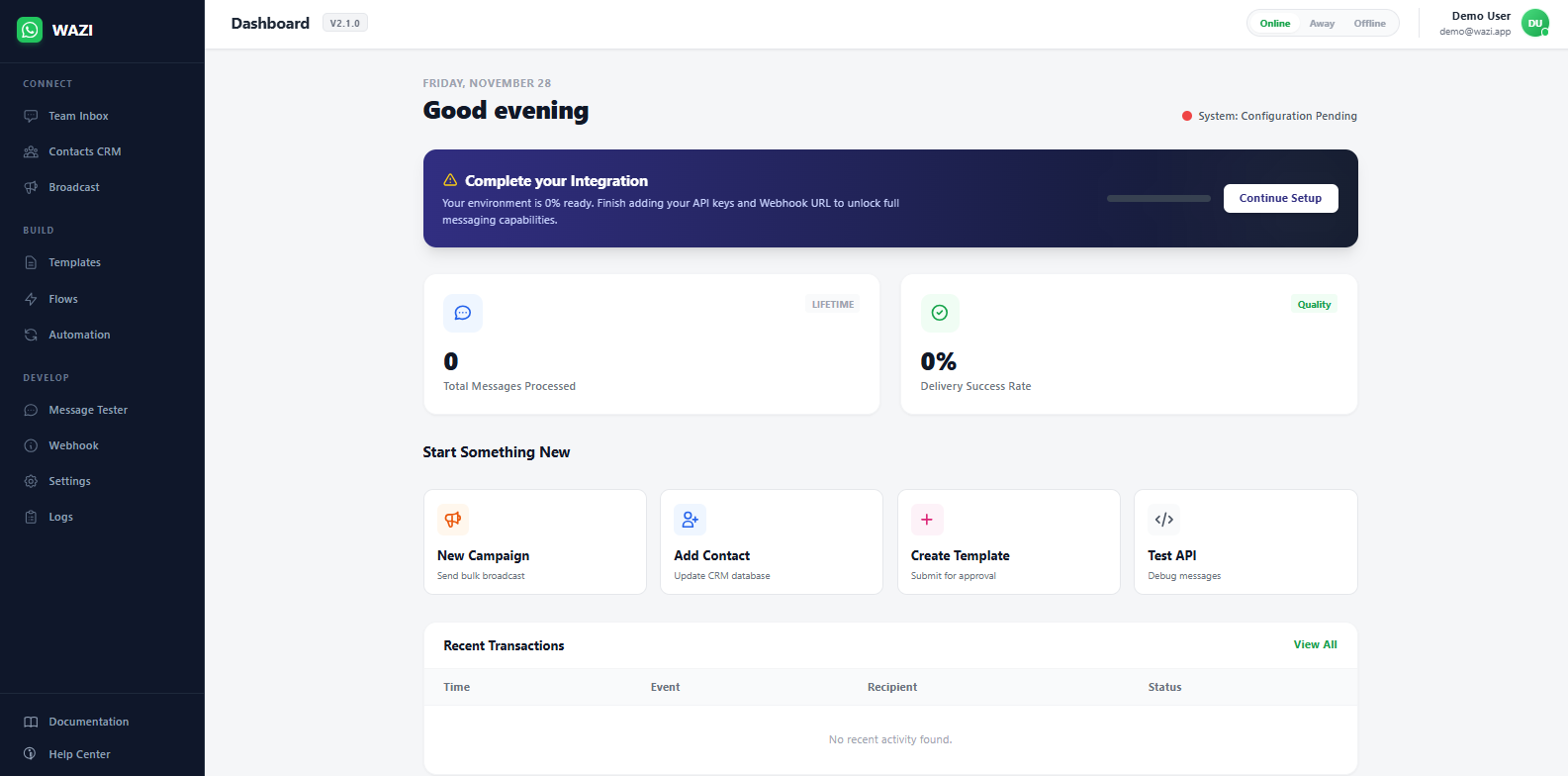1568x776 pixels.
Task: Click the New Campaign megaphone icon
Action: (x=453, y=520)
